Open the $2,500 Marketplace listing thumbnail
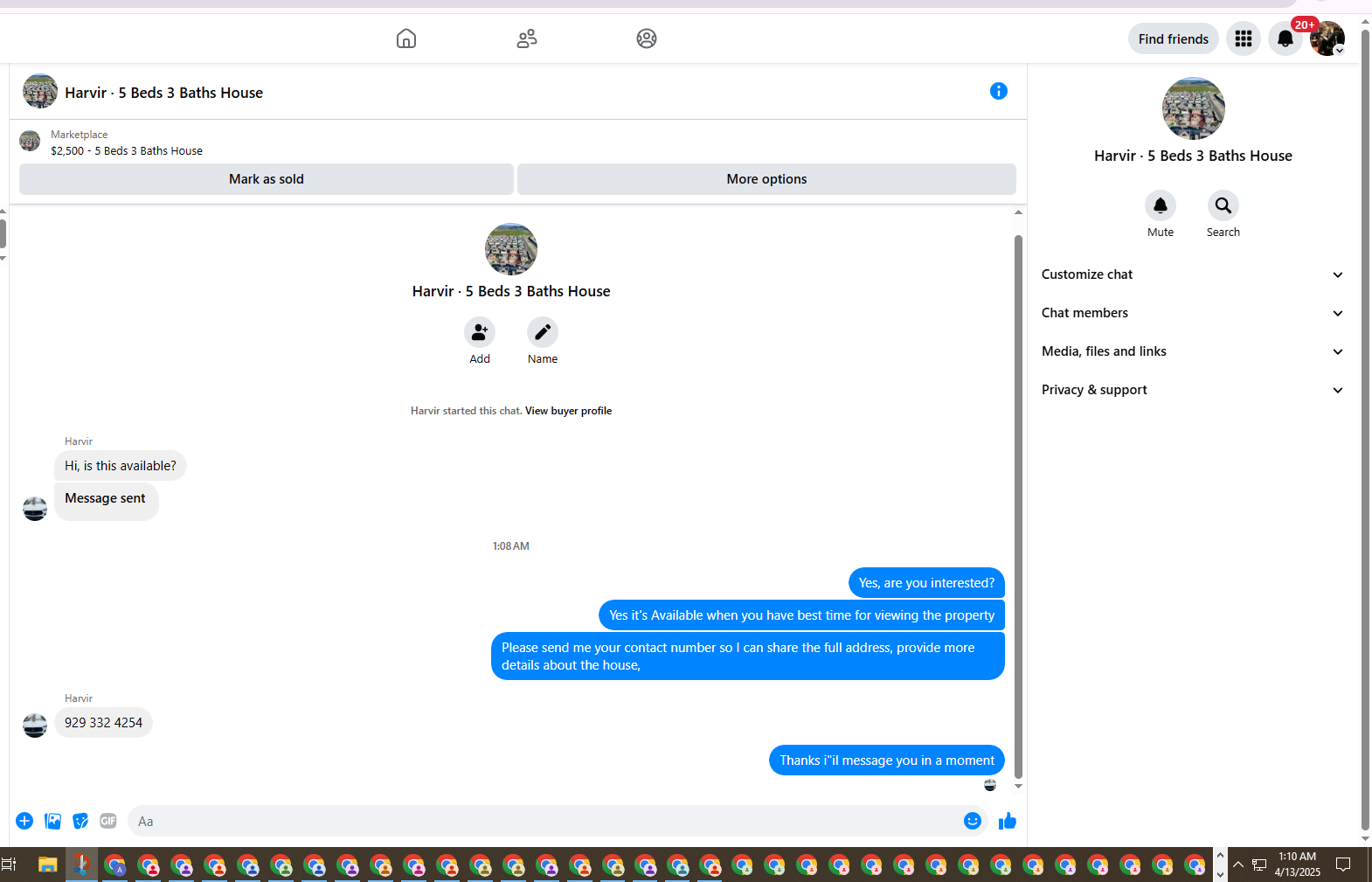 coord(30,141)
